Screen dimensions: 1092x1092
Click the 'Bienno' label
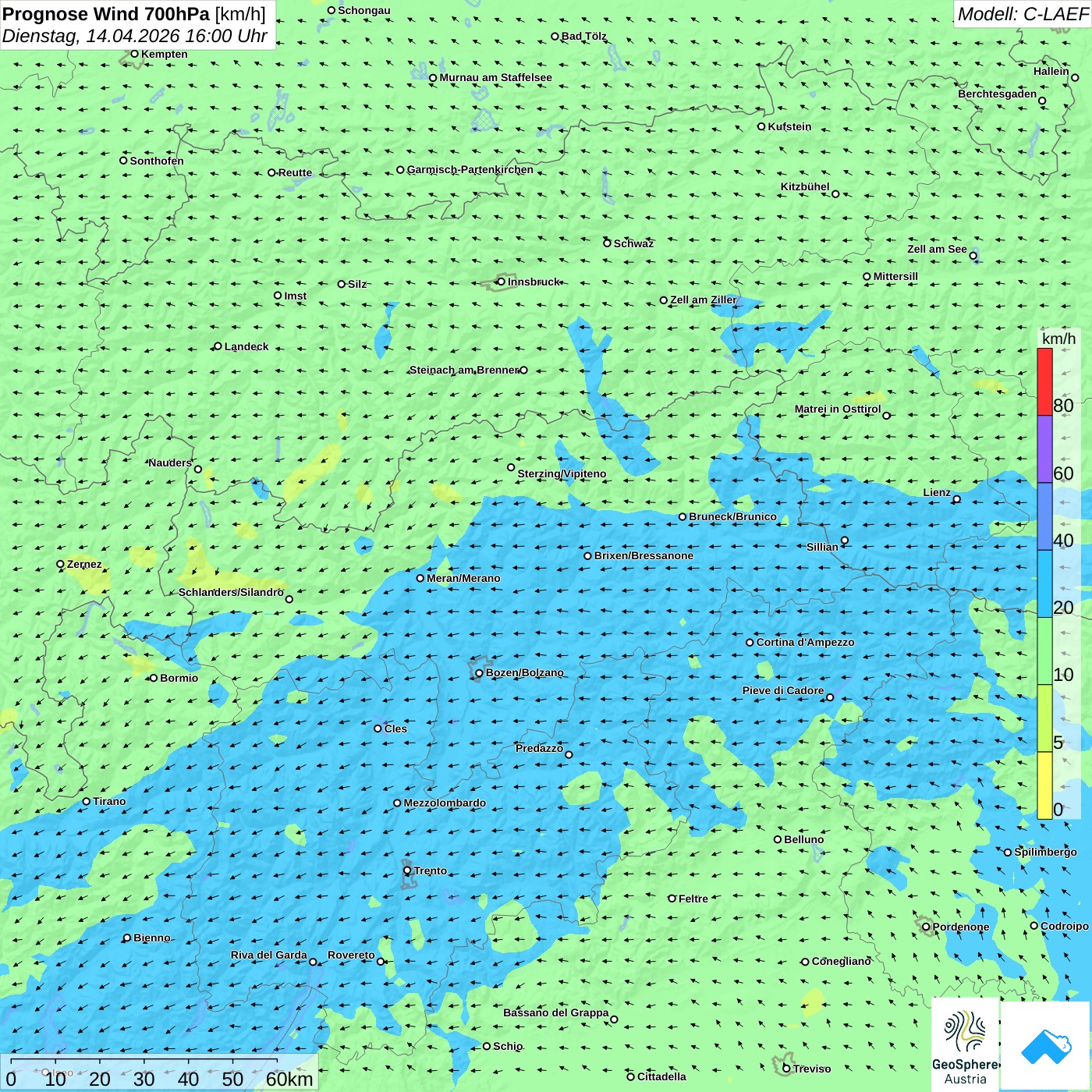click(152, 938)
